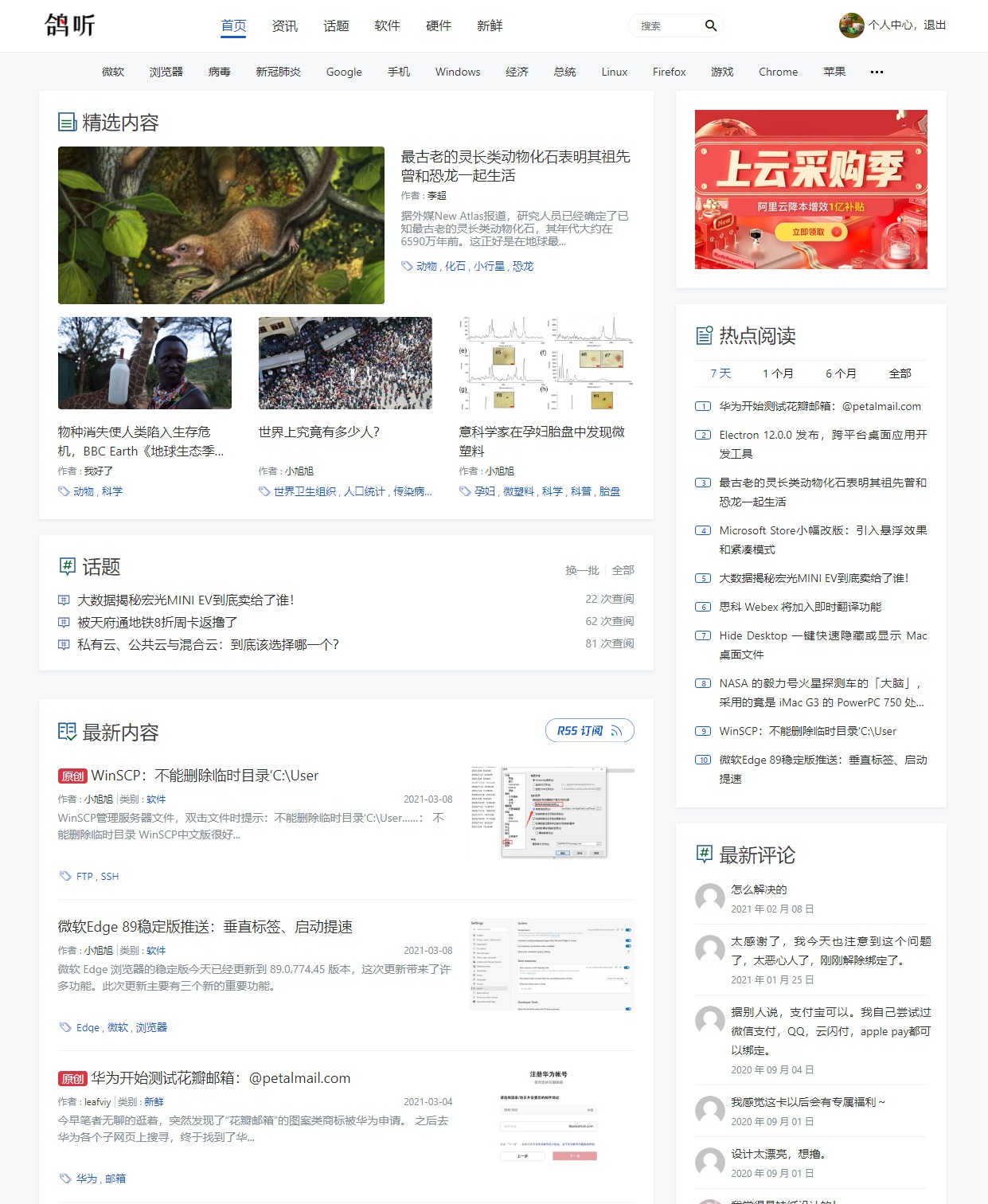Viewport: 988px width, 1204px height.
Task: Click the SSH tag under WinSCP article
Action: [110, 876]
